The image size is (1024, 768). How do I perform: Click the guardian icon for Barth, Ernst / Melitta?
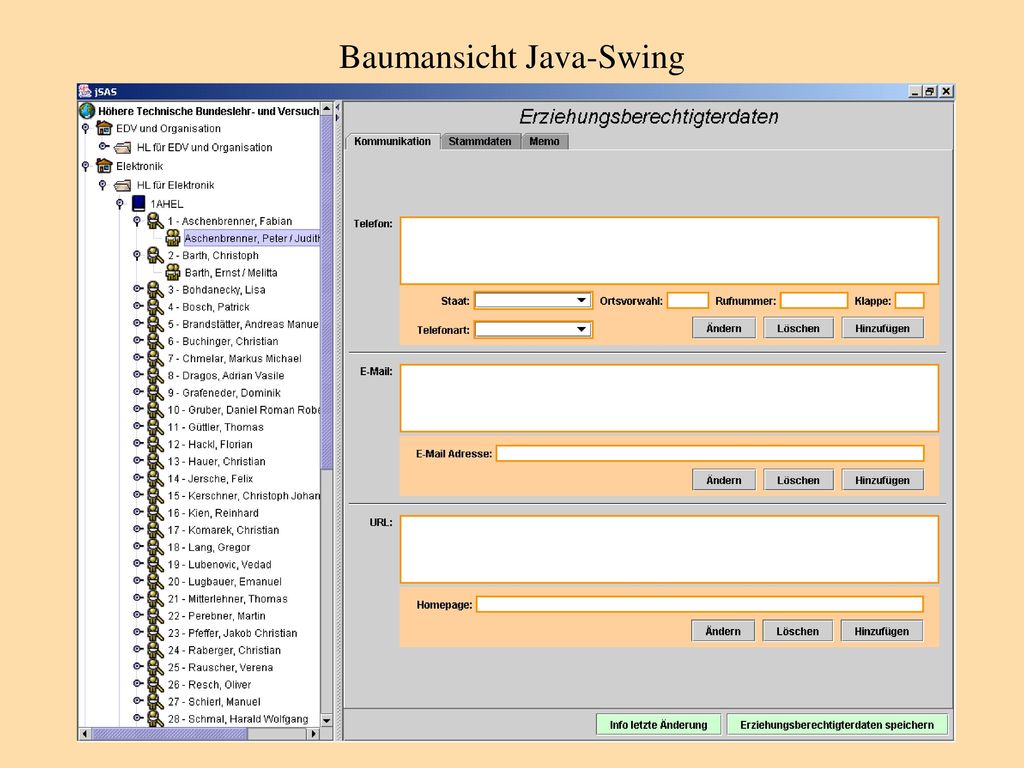(172, 272)
